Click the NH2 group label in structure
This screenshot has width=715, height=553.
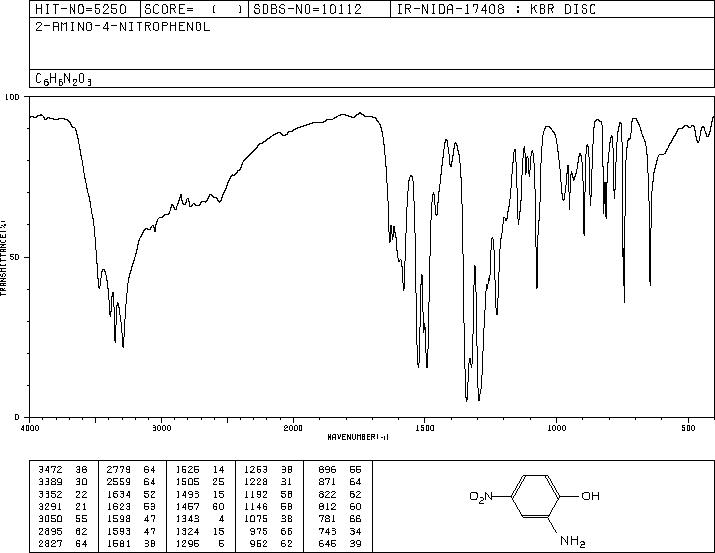(x=572, y=541)
